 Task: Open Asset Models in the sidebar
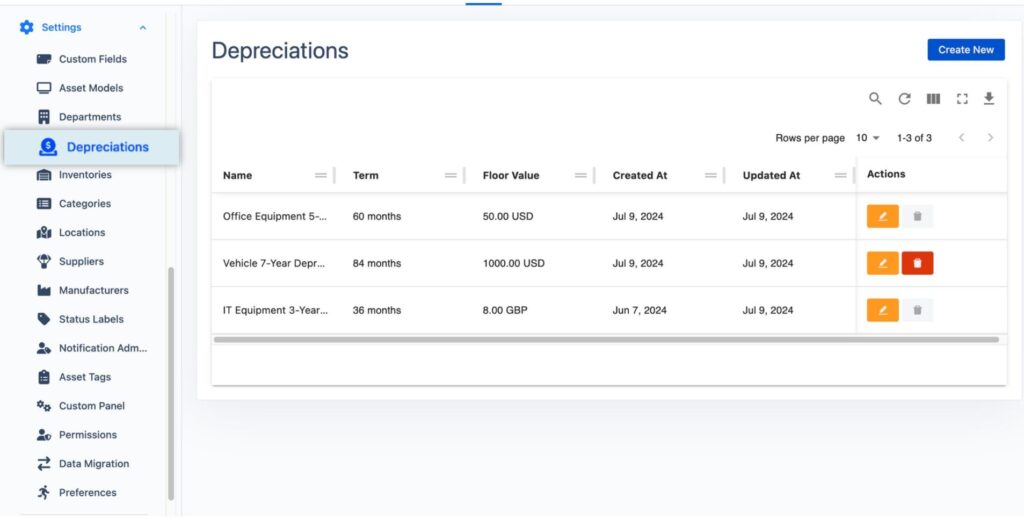pos(90,88)
